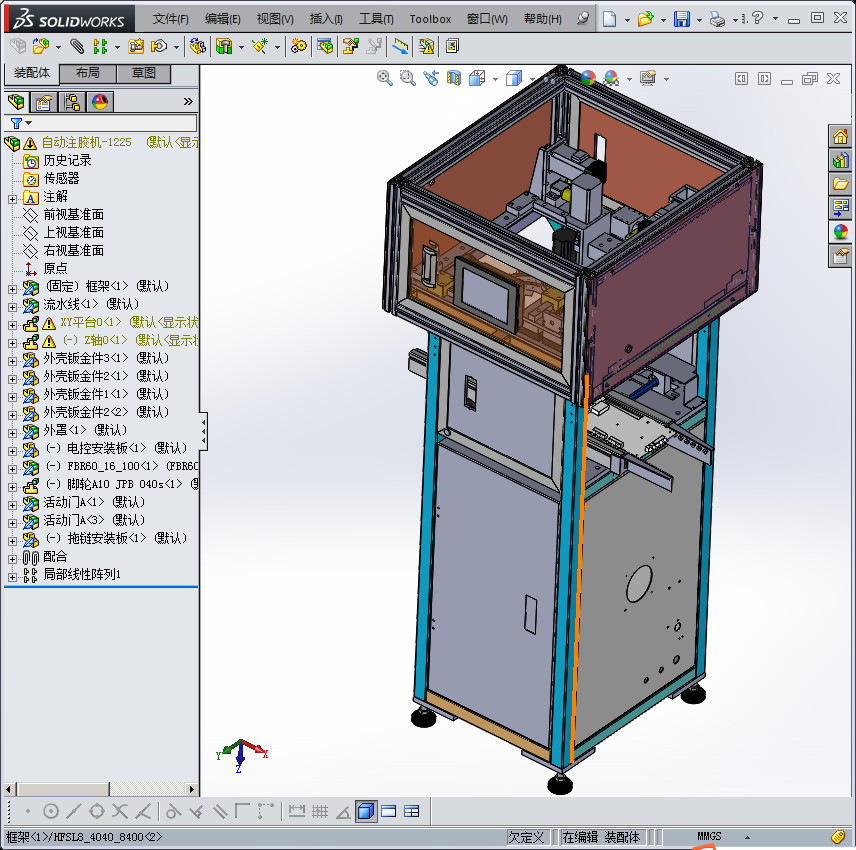Viewport: 856px width, 850px height.
Task: Open the File Explorer task pane folder icon
Action: tap(841, 184)
